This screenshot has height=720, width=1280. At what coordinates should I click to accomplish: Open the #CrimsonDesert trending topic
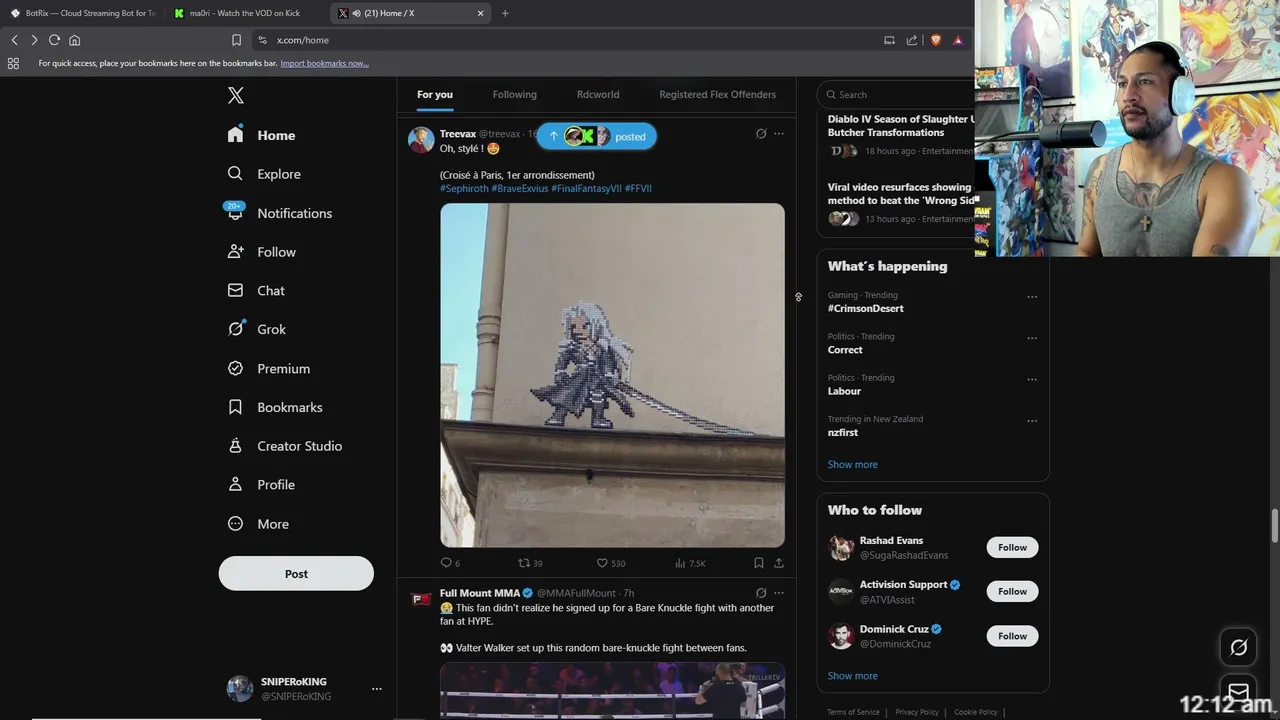pyautogui.click(x=866, y=309)
